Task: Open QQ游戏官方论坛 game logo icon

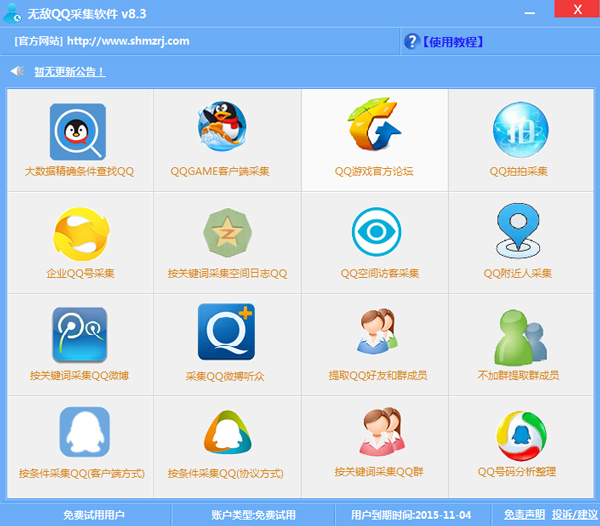Action: pos(375,124)
